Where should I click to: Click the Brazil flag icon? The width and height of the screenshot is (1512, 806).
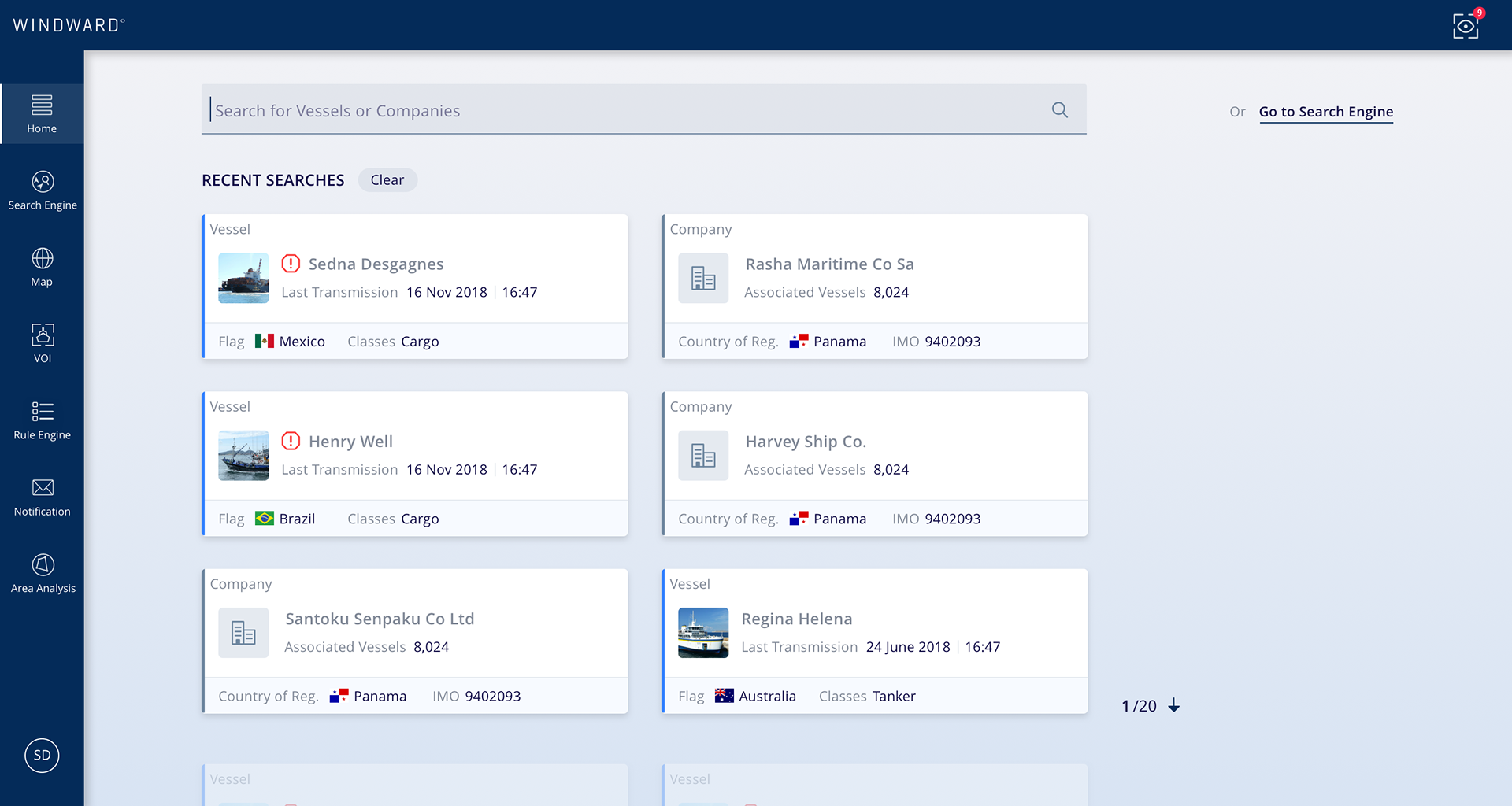(x=265, y=519)
